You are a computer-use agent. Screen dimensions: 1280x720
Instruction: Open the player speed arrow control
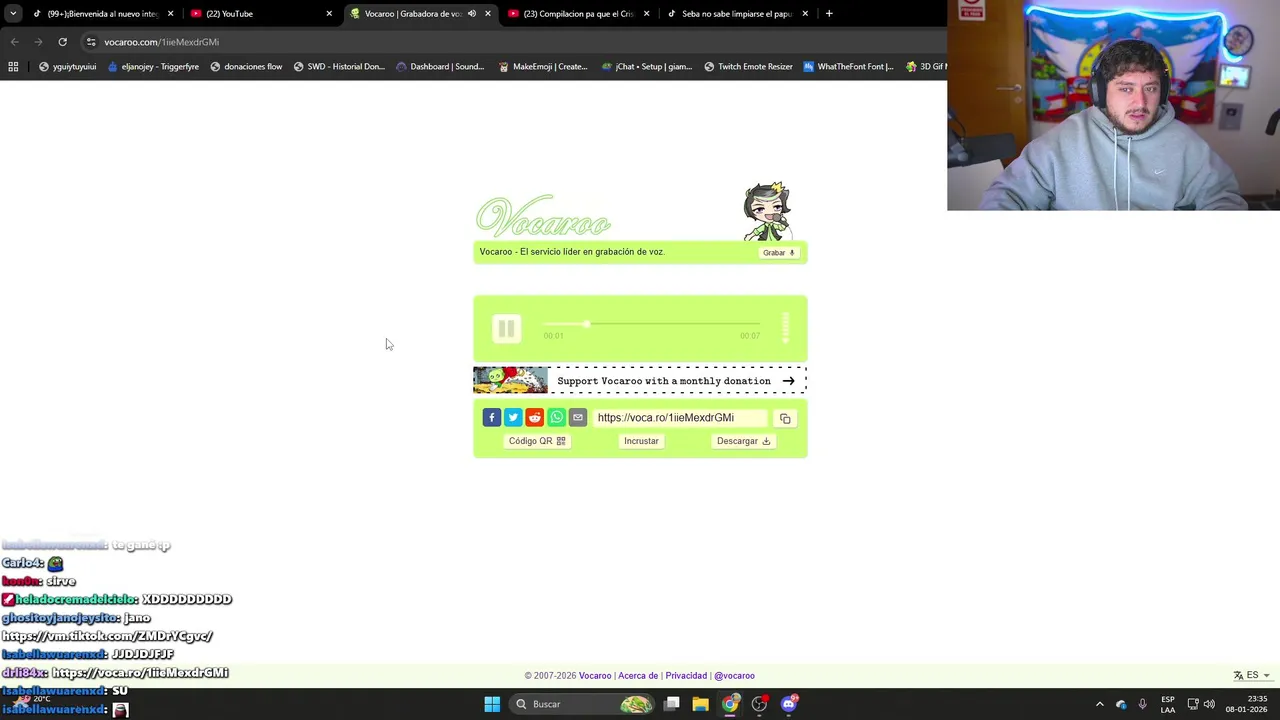[x=786, y=328]
